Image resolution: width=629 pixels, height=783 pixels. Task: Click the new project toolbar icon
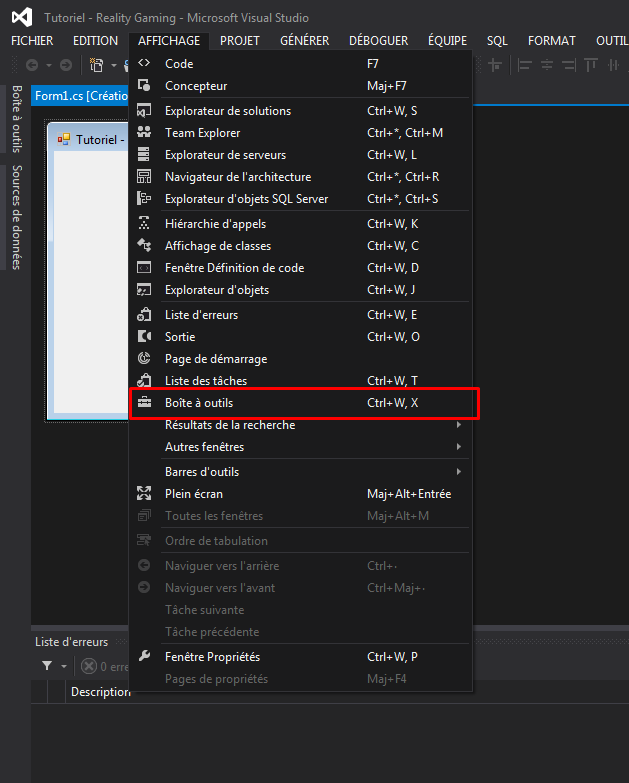tap(96, 65)
